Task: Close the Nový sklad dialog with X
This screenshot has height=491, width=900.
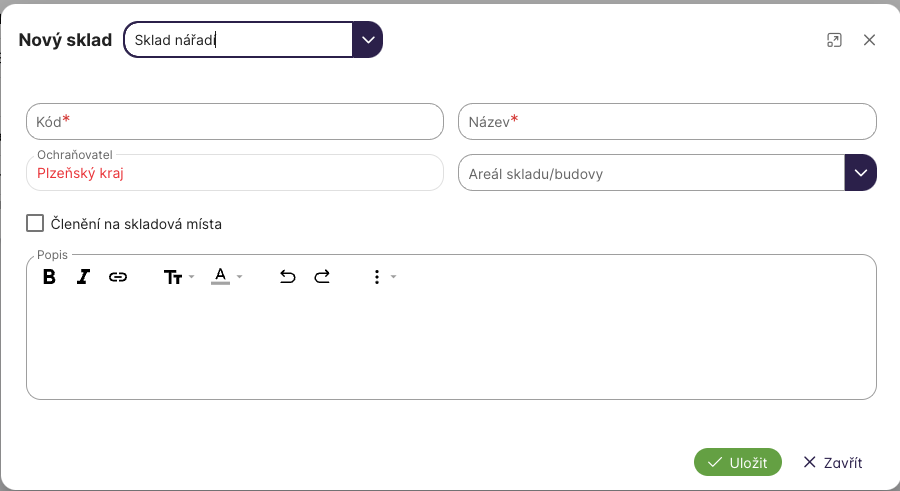Action: pyautogui.click(x=869, y=40)
